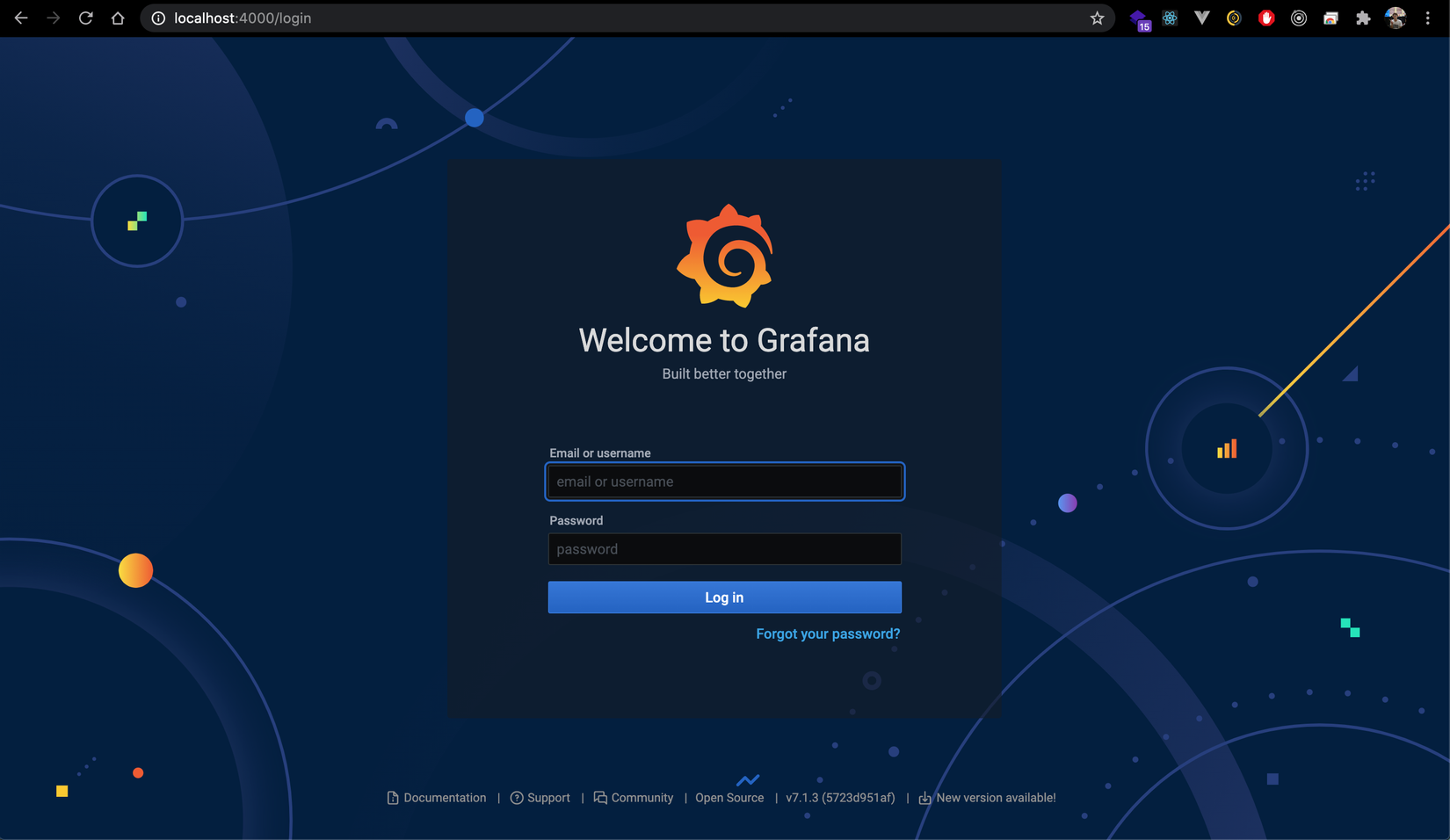Screen dimensions: 1450x840
Task: Open the browser home page
Action: click(118, 18)
